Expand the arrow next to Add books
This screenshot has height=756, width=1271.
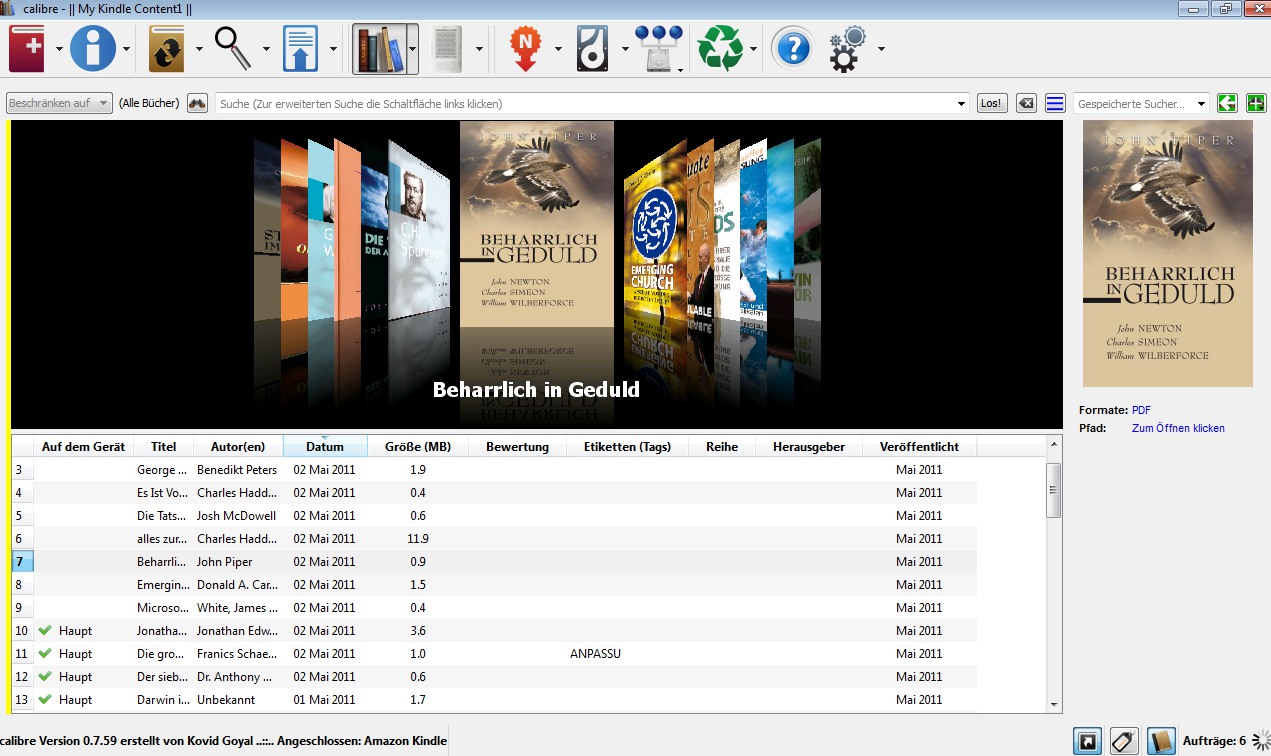60,49
